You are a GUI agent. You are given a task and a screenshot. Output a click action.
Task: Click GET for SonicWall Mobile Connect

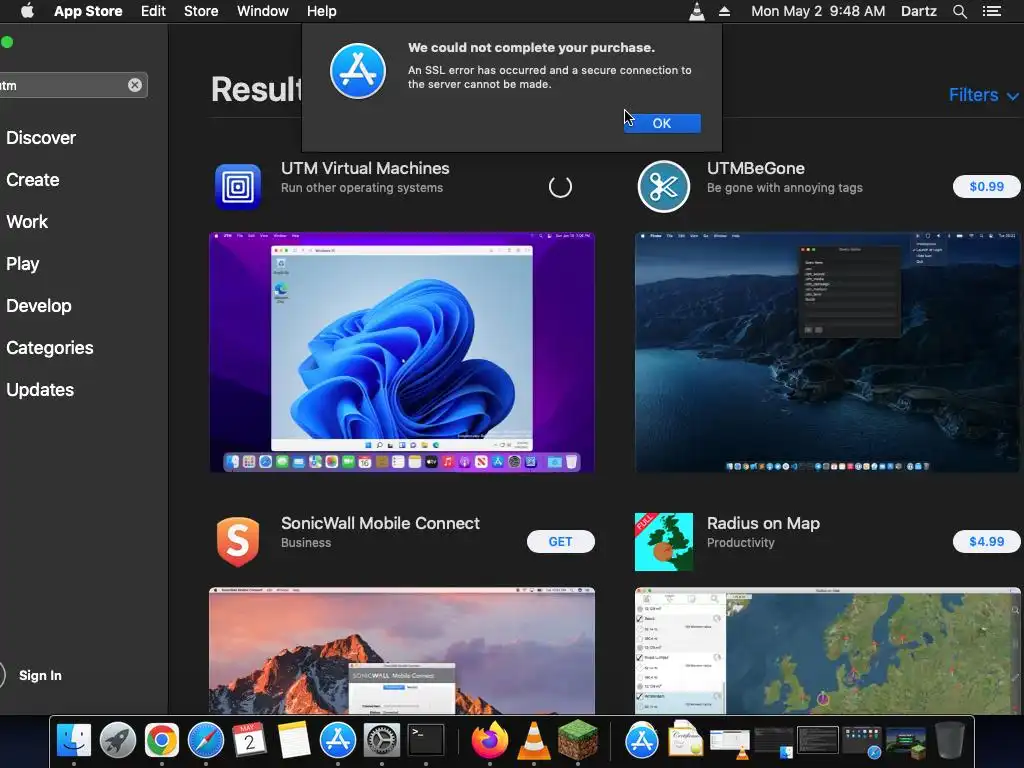click(560, 542)
